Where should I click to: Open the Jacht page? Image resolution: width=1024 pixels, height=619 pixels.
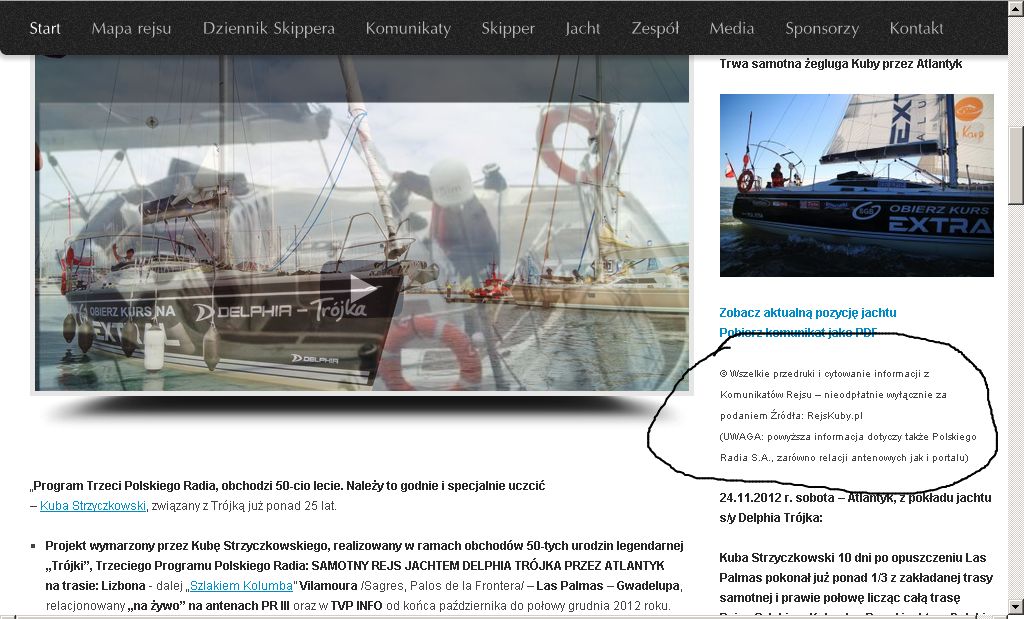(583, 28)
